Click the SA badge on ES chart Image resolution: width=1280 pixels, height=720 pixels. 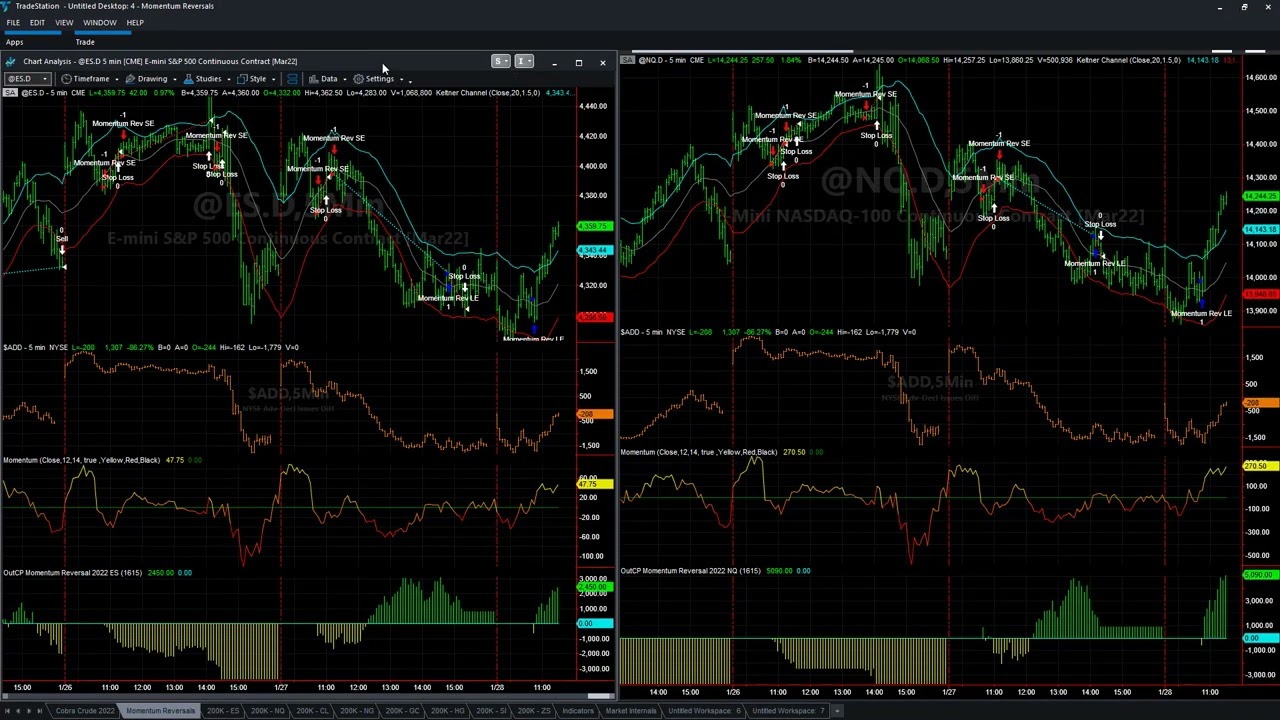tap(10, 93)
